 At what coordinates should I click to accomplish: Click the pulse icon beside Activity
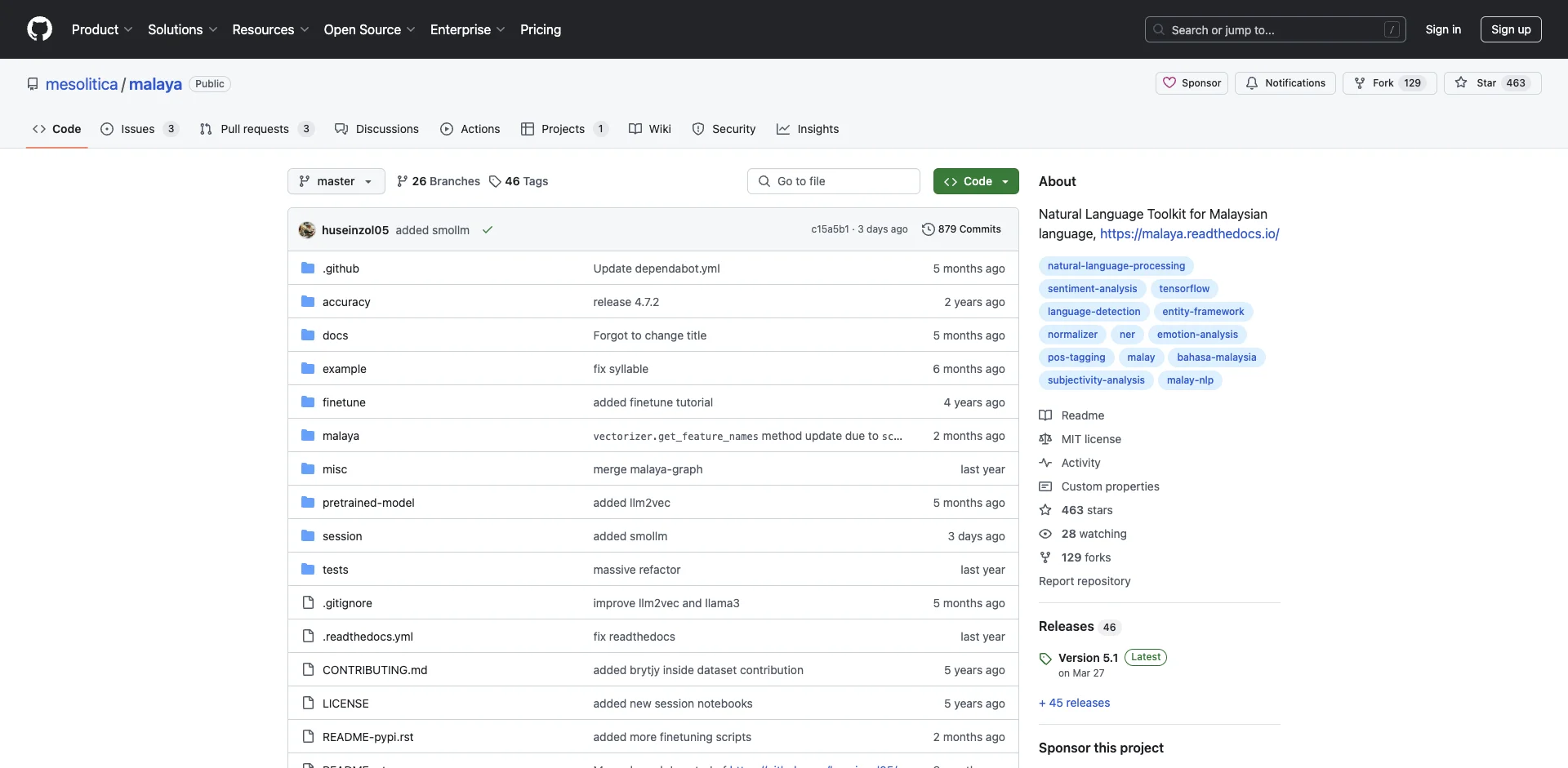coord(1045,463)
